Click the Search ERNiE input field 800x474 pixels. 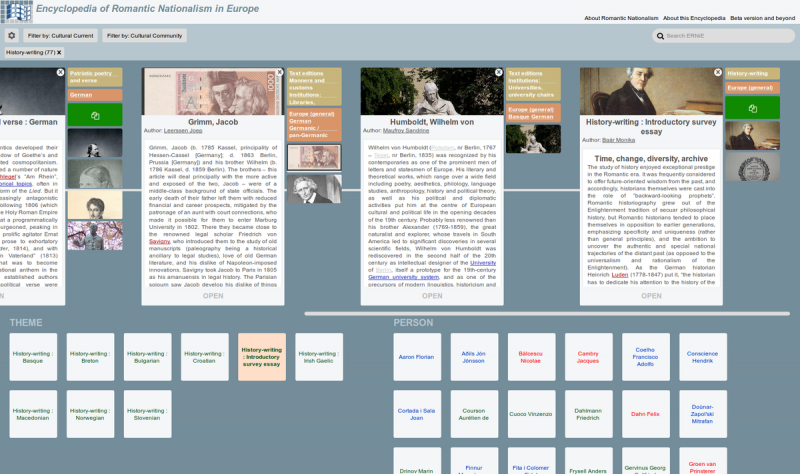pos(723,36)
